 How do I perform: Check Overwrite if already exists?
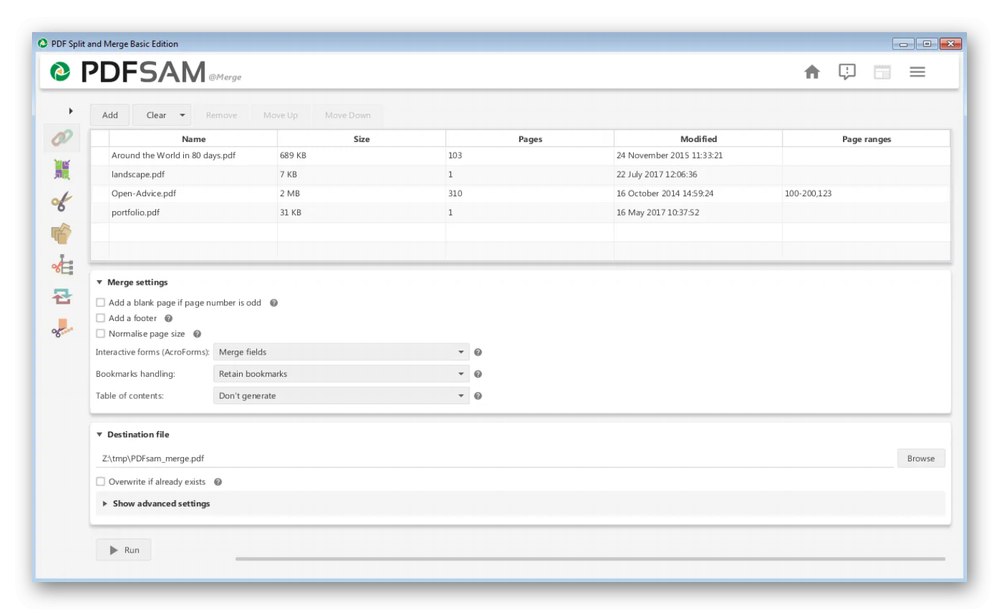(x=100, y=482)
